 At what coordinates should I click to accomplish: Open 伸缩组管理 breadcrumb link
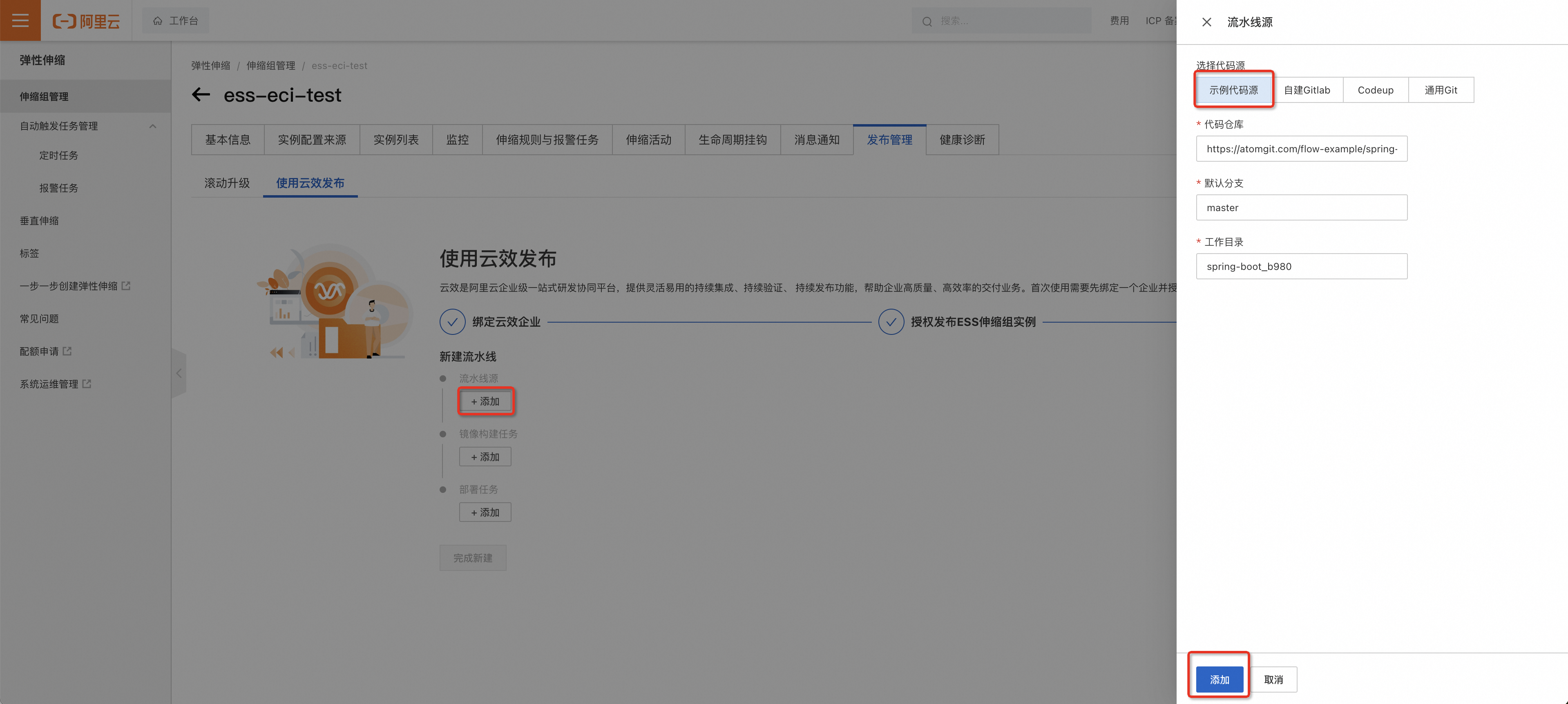coord(270,66)
